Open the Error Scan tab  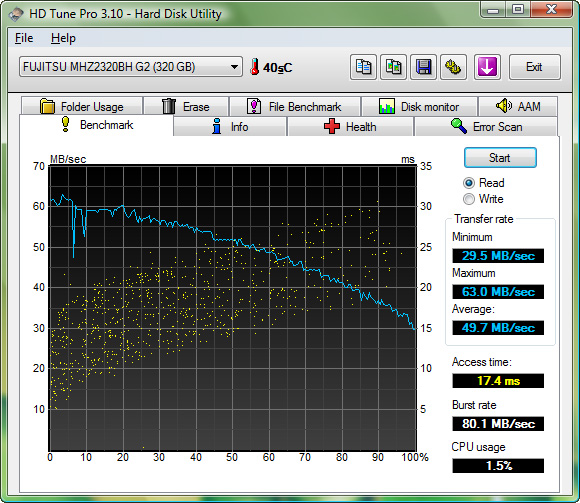(x=486, y=127)
